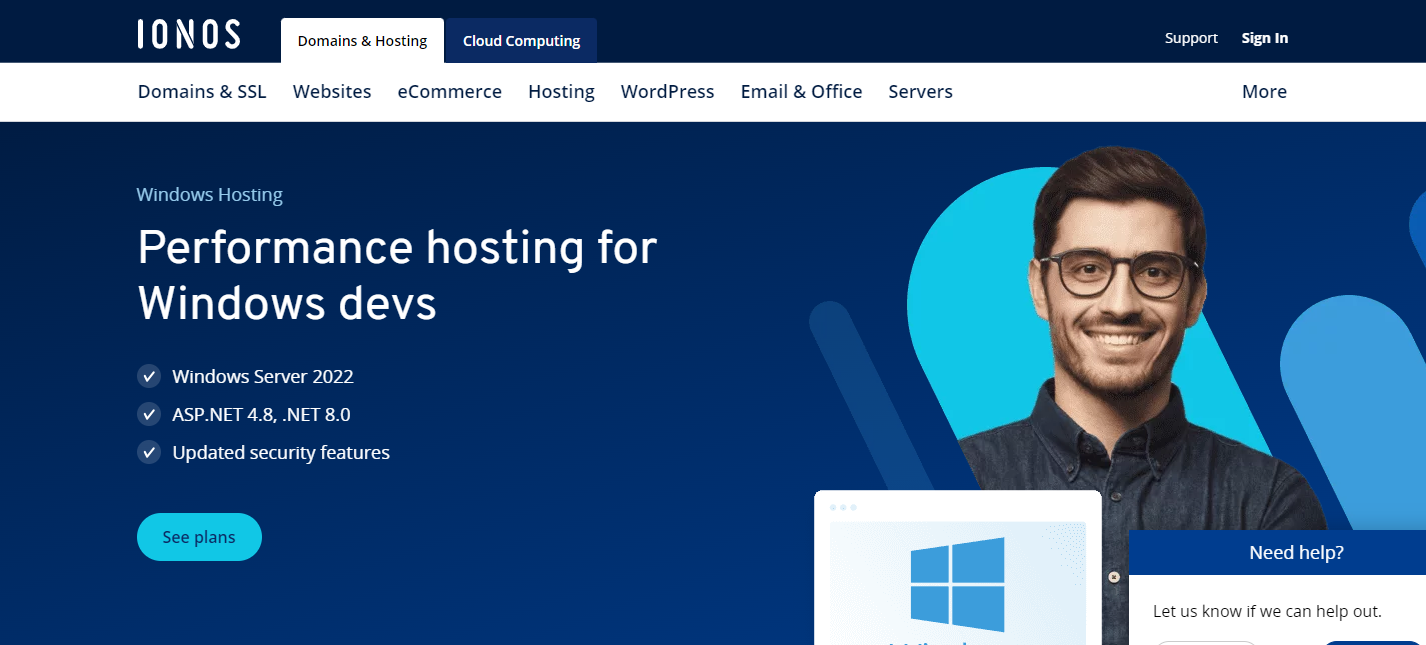Viewport: 1426px width, 645px height.
Task: Open the WordPress navigation menu
Action: (x=667, y=91)
